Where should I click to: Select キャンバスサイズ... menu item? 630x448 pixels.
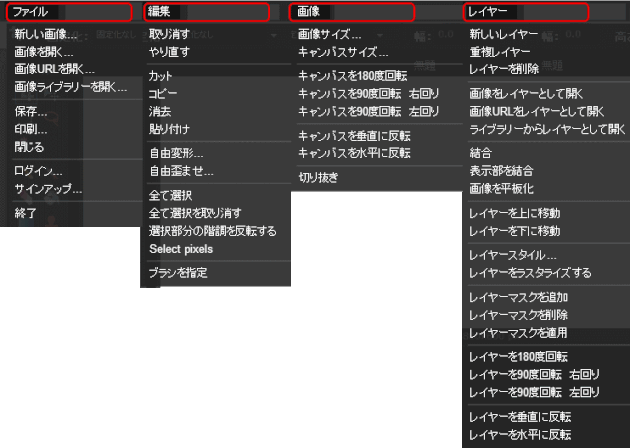point(343,52)
